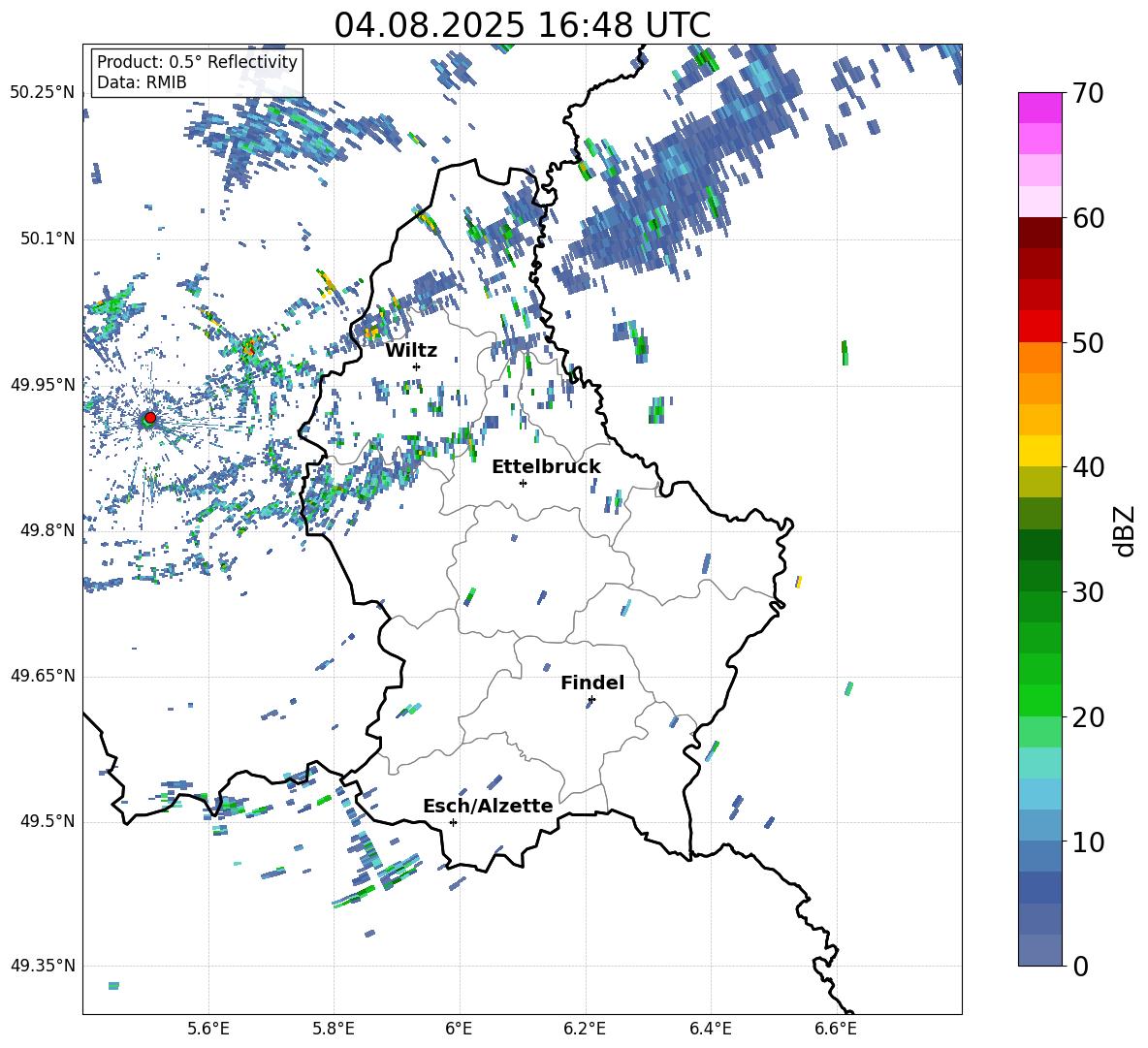Click the Product: 0.5° Reflectivity text
The image size is (1148, 1048).
pyautogui.click(x=197, y=61)
